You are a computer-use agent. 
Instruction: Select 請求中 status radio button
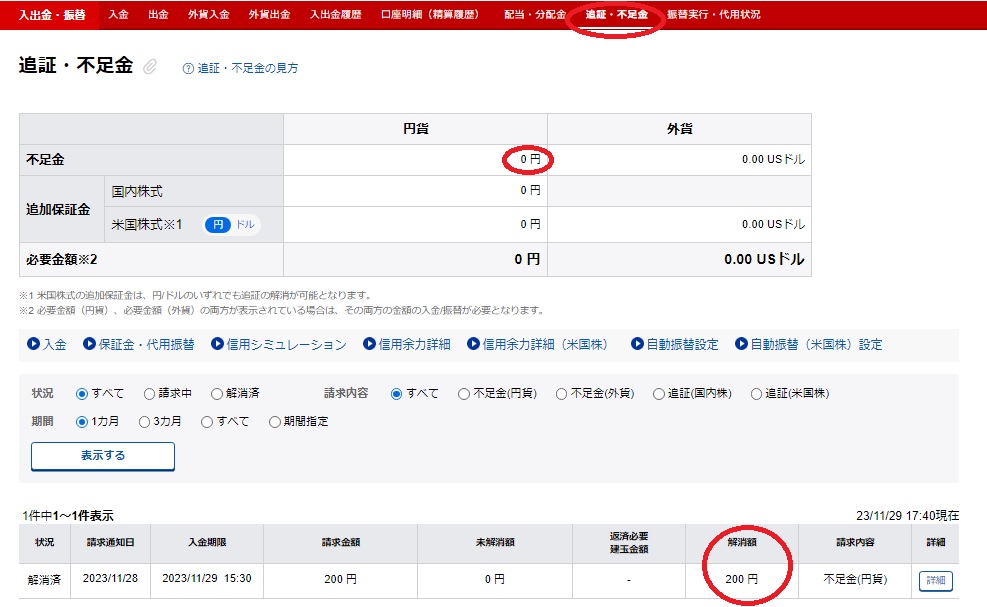pyautogui.click(x=150, y=394)
